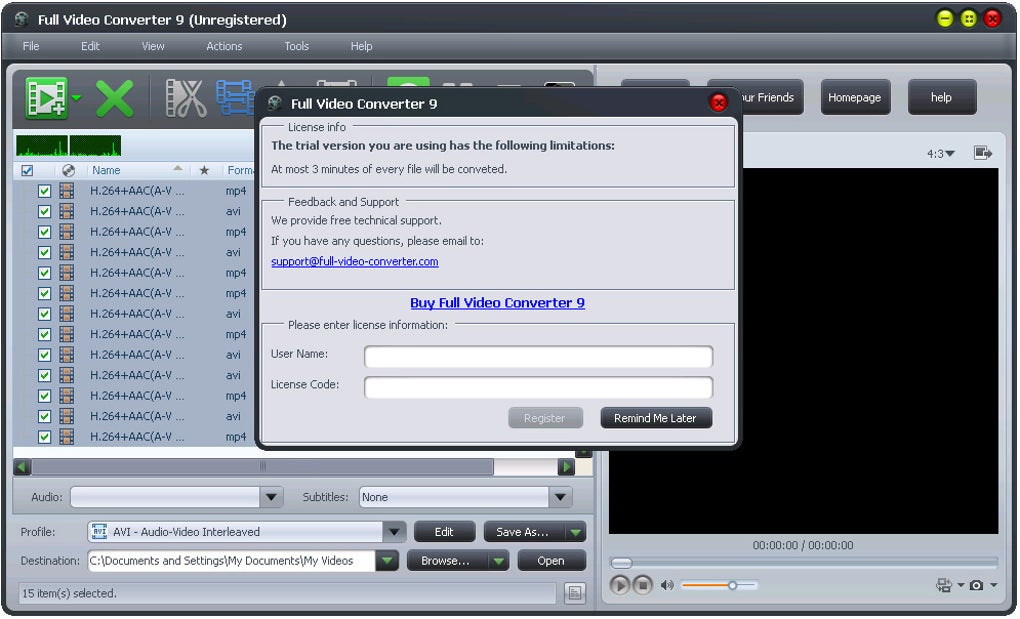Expand the Profile dropdown list
The width and height of the screenshot is (1020, 619).
(394, 532)
